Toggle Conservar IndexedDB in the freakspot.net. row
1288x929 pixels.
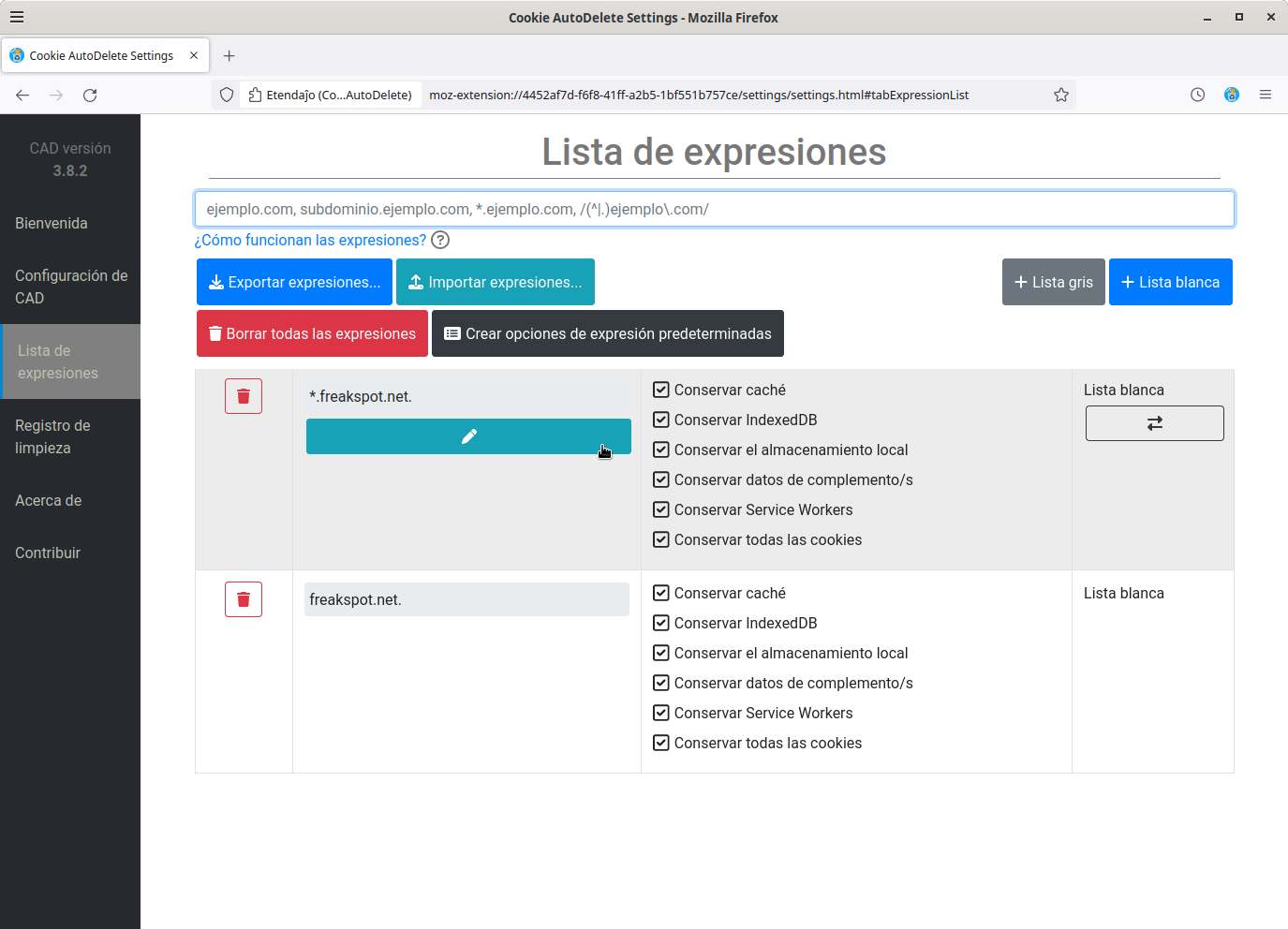[x=661, y=624]
